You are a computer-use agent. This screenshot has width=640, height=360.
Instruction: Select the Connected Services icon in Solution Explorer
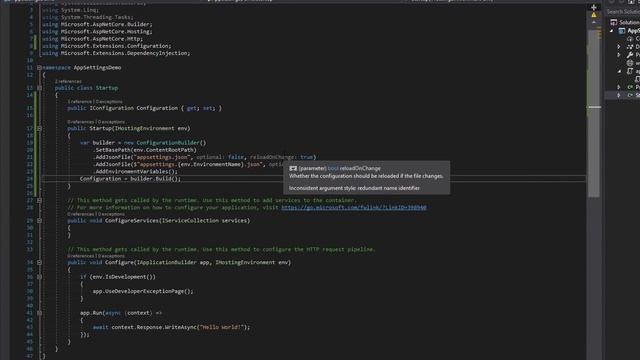pos(630,39)
